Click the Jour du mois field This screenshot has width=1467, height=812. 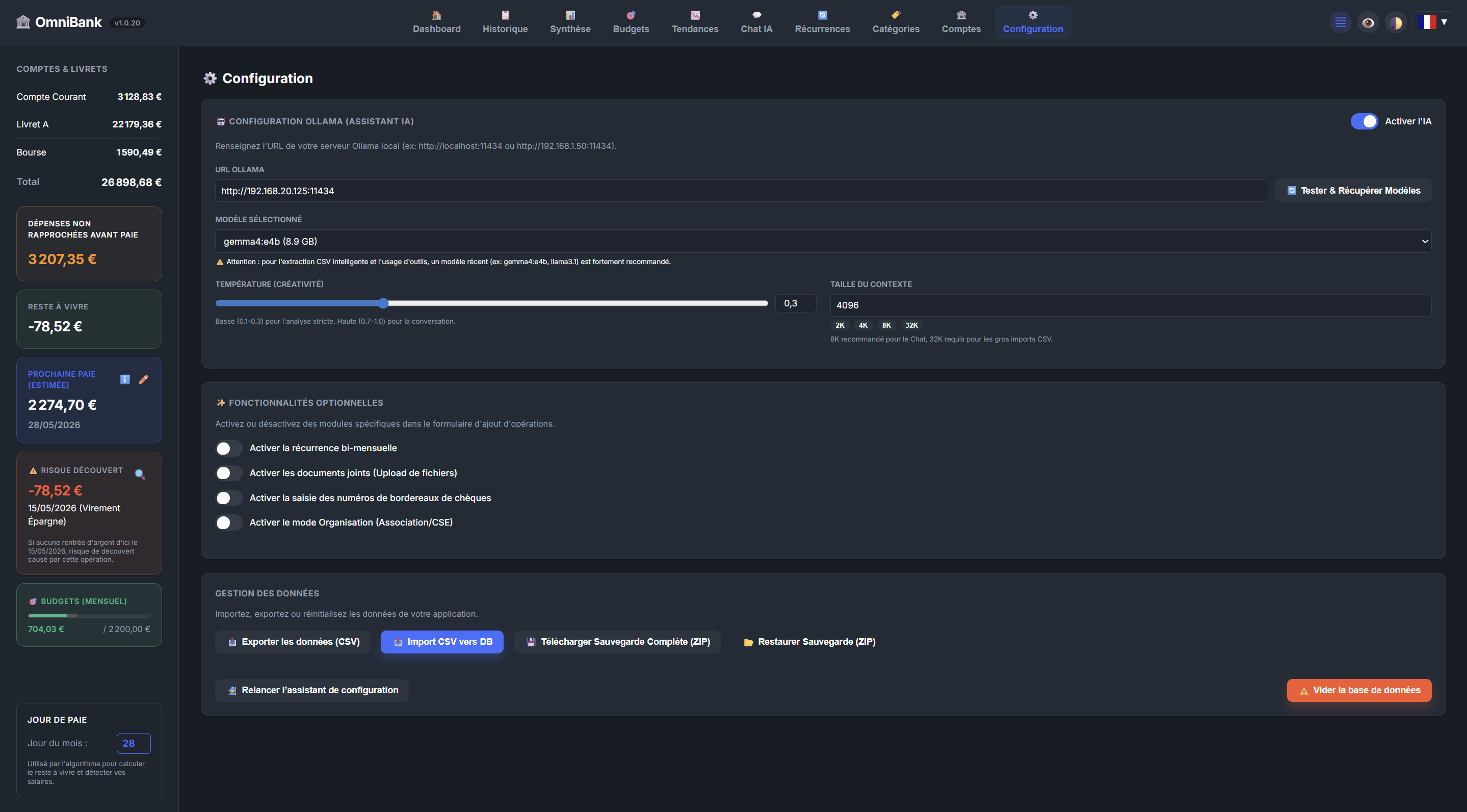coord(133,744)
